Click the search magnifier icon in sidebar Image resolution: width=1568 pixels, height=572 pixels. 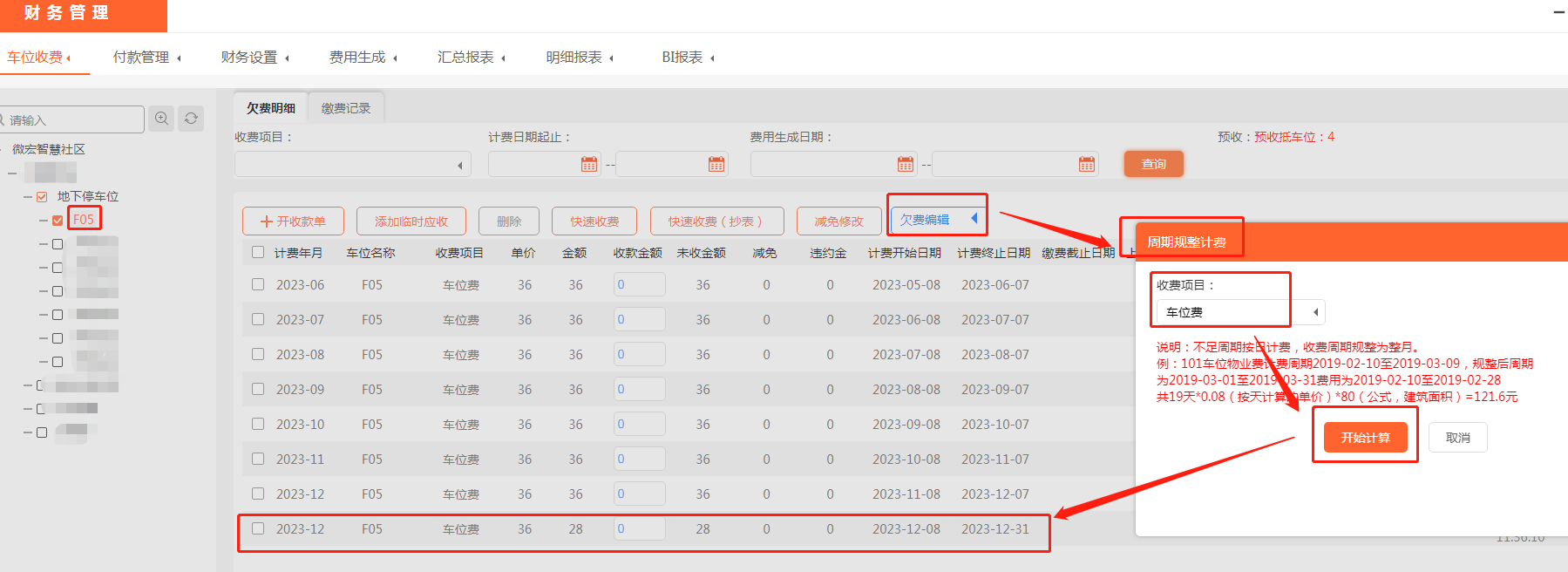(x=161, y=119)
